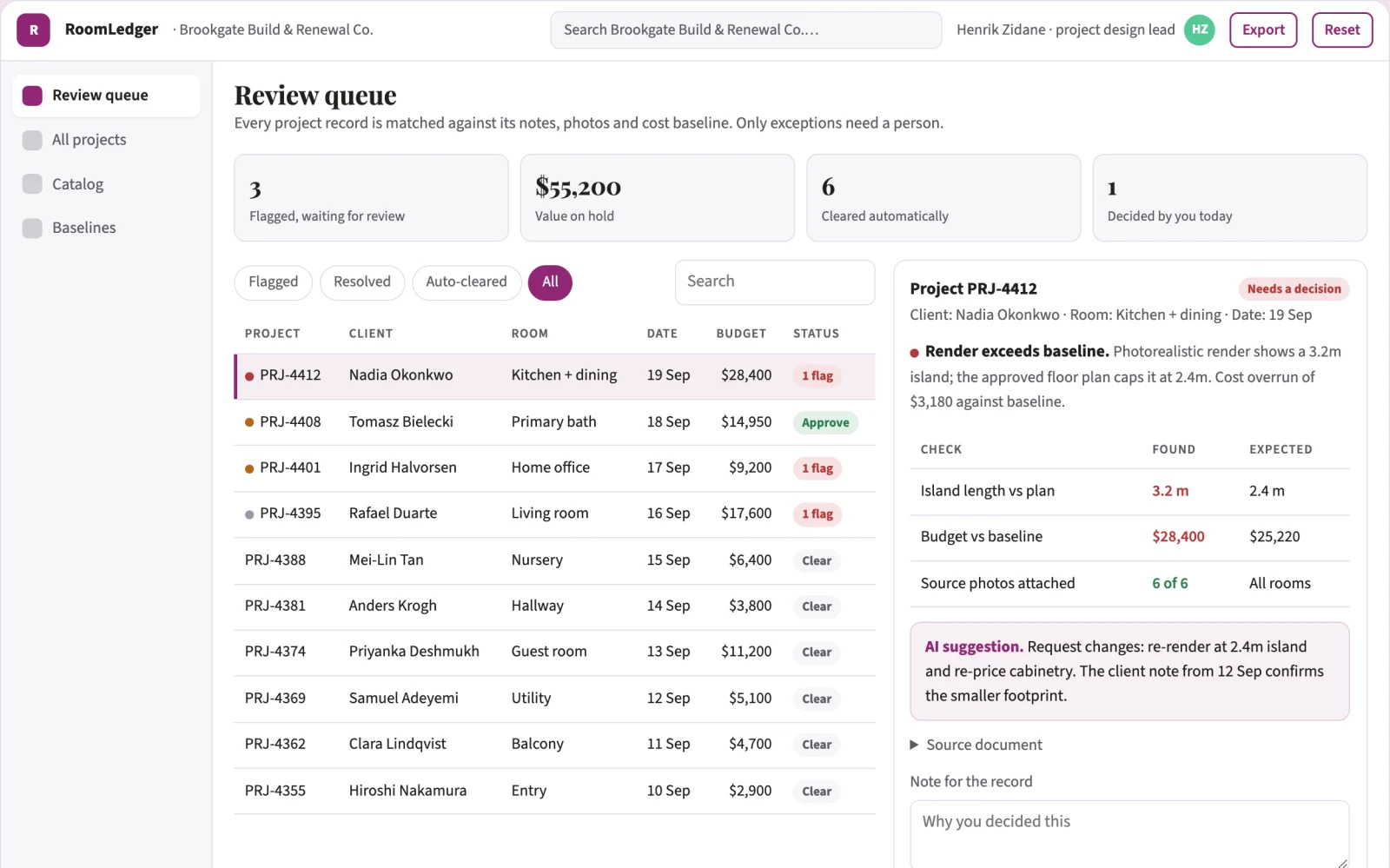1390x868 pixels.
Task: Switch to the Flagged filter tab
Action: click(273, 282)
